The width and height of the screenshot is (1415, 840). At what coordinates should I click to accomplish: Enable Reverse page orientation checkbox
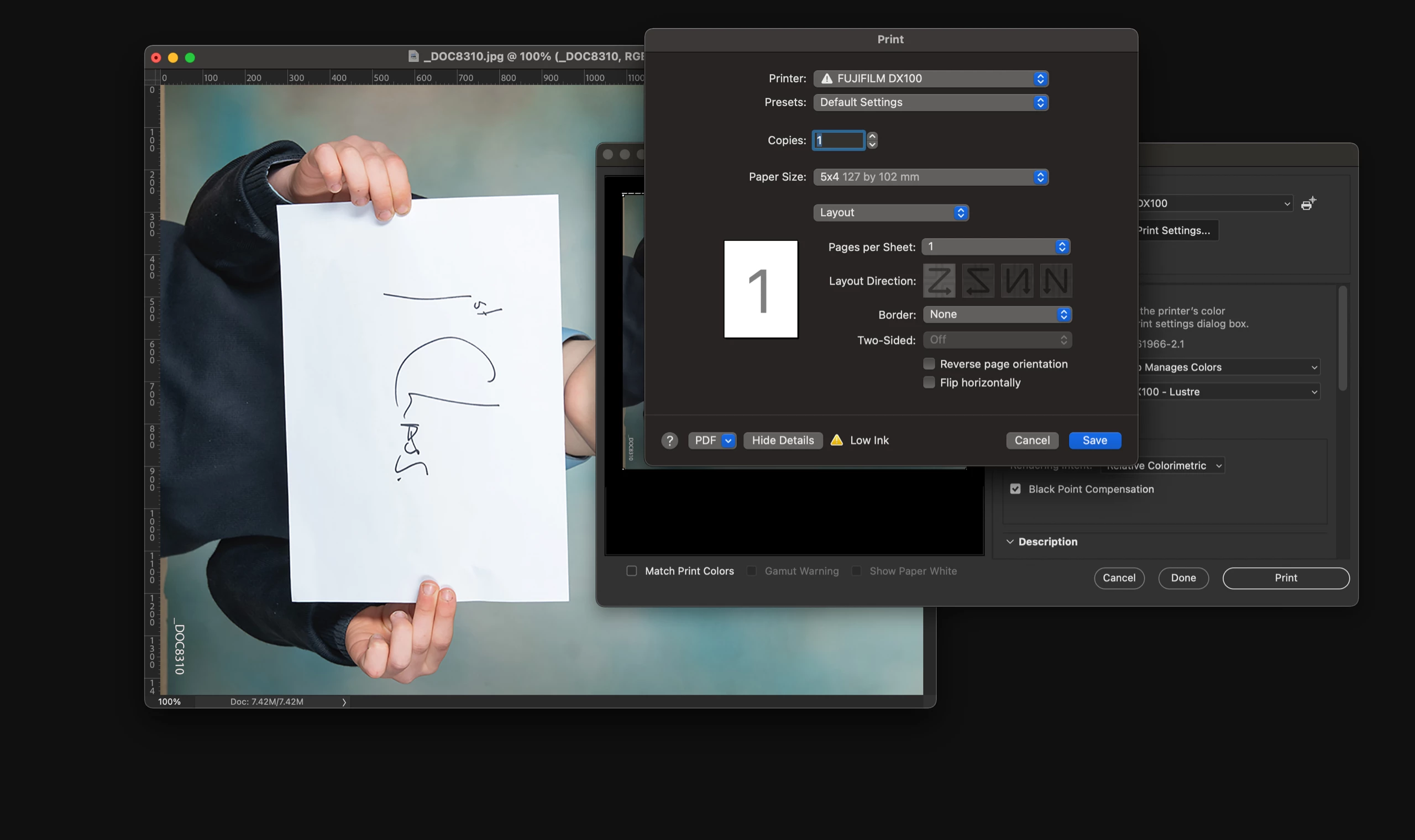coord(929,364)
